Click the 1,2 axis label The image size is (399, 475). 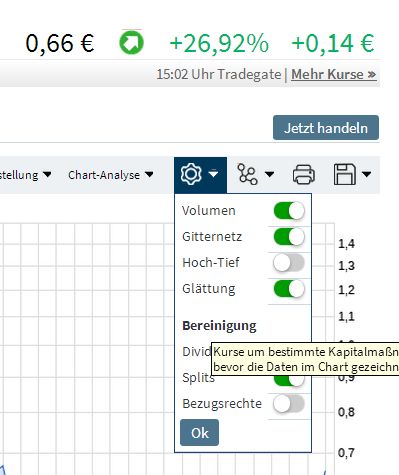(347, 290)
